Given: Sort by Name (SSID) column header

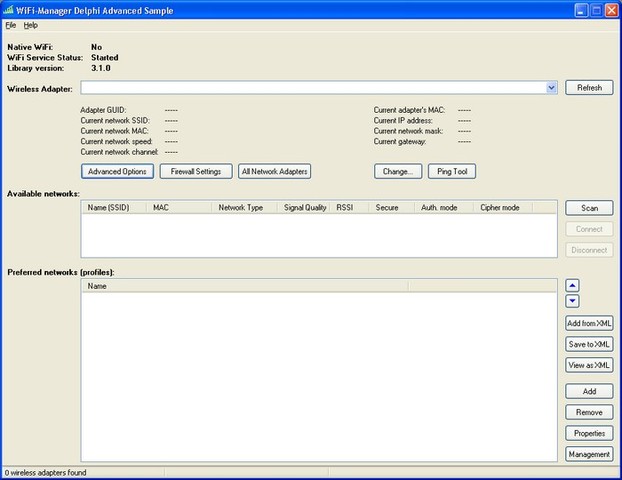Looking at the screenshot, I should (x=114, y=207).
